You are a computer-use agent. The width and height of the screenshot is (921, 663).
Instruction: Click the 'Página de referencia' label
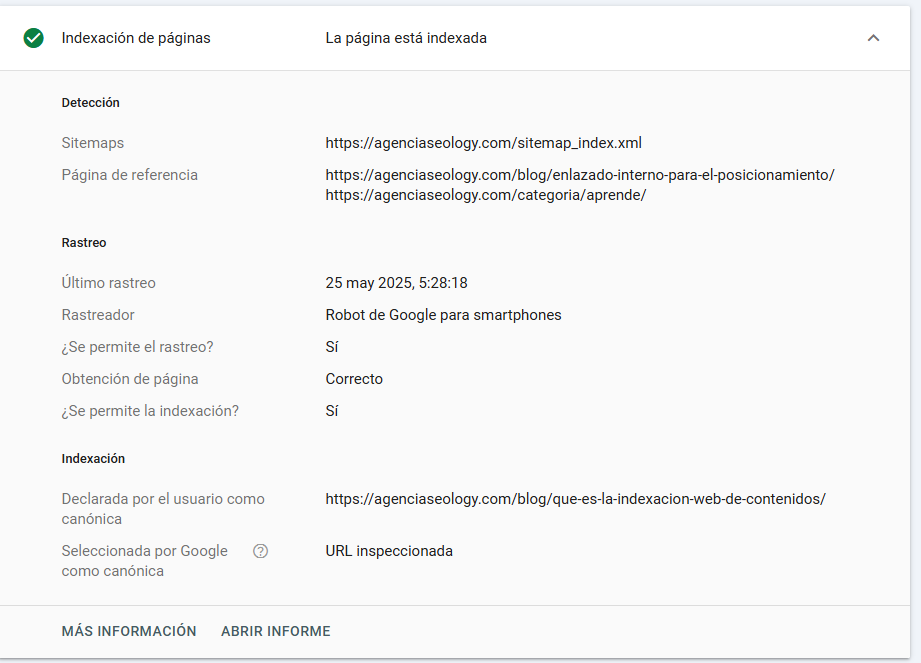pos(129,175)
